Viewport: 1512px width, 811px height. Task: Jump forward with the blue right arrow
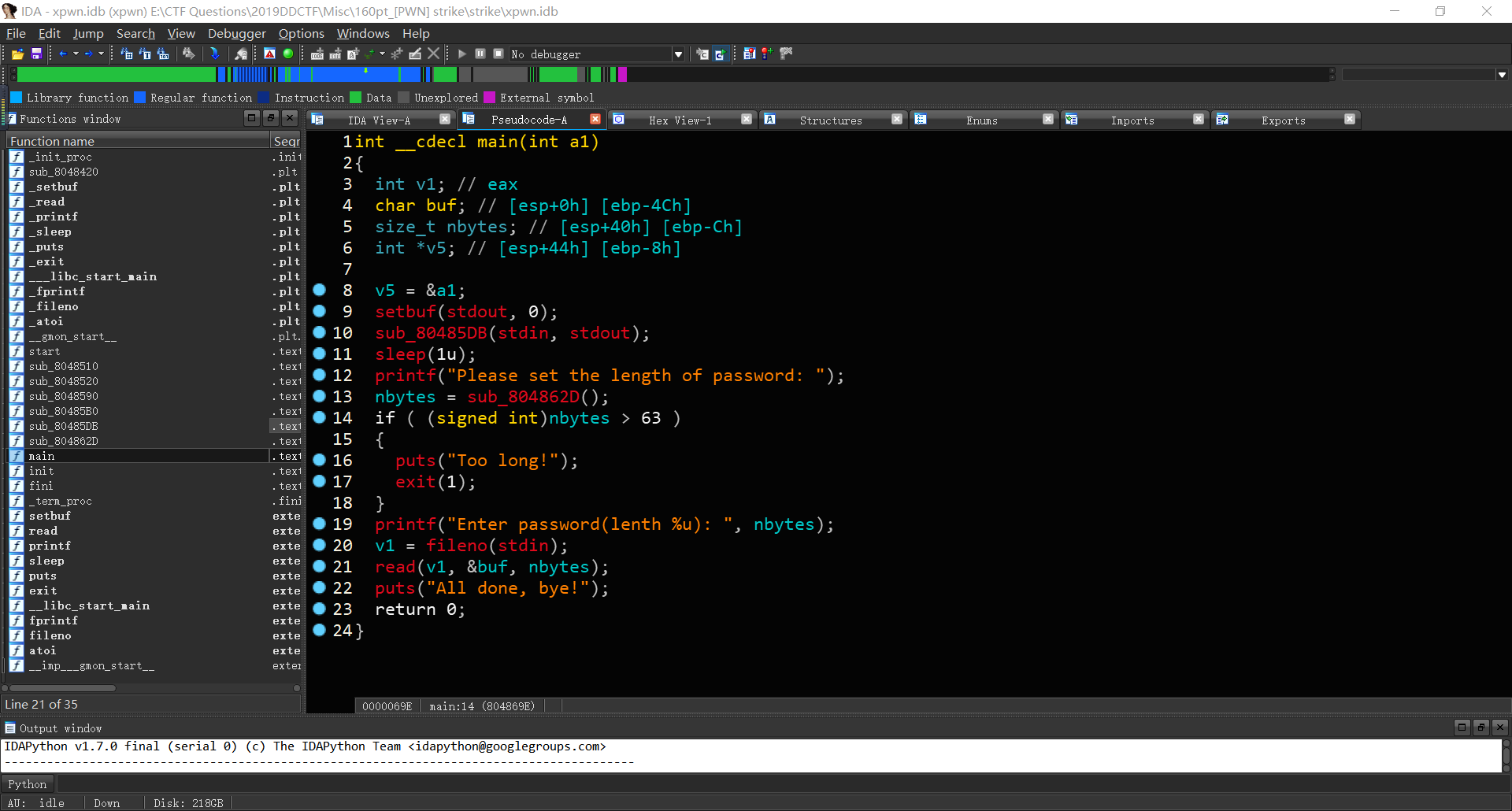coord(88,54)
